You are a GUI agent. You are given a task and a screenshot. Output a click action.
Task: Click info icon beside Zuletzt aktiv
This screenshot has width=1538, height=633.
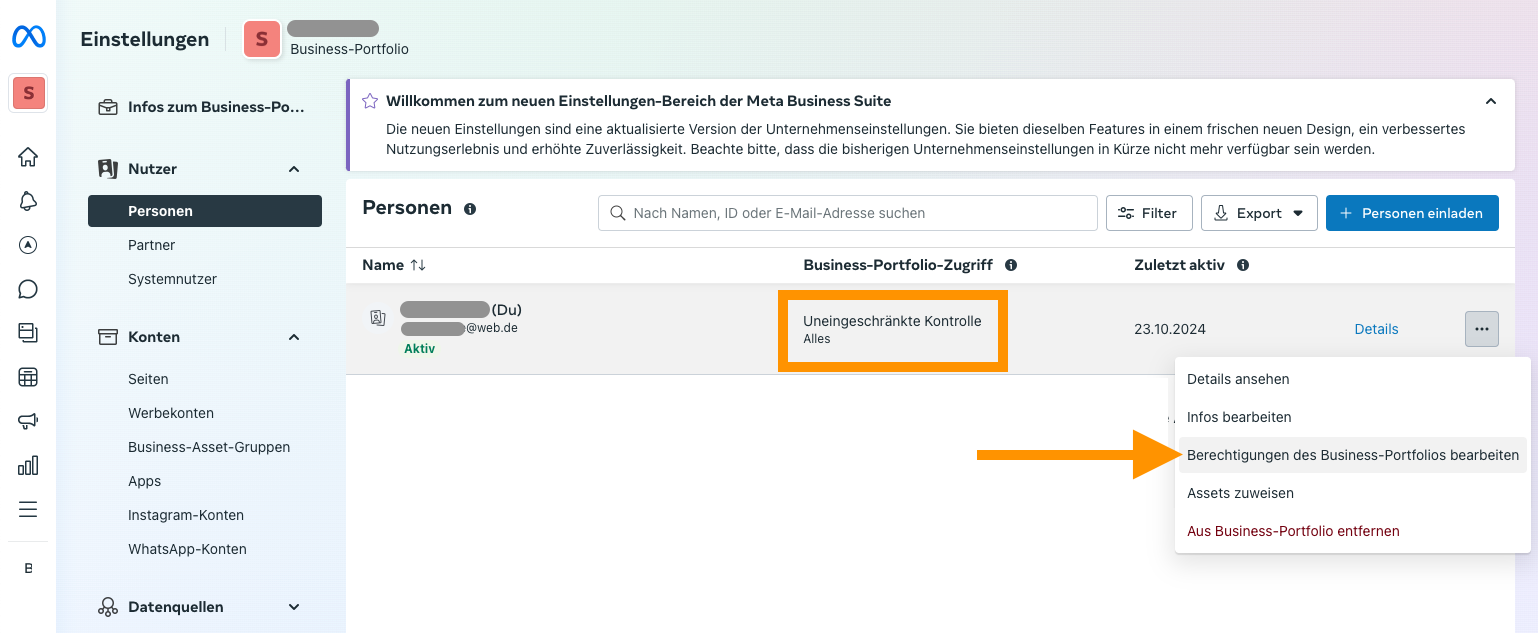pos(1243,265)
